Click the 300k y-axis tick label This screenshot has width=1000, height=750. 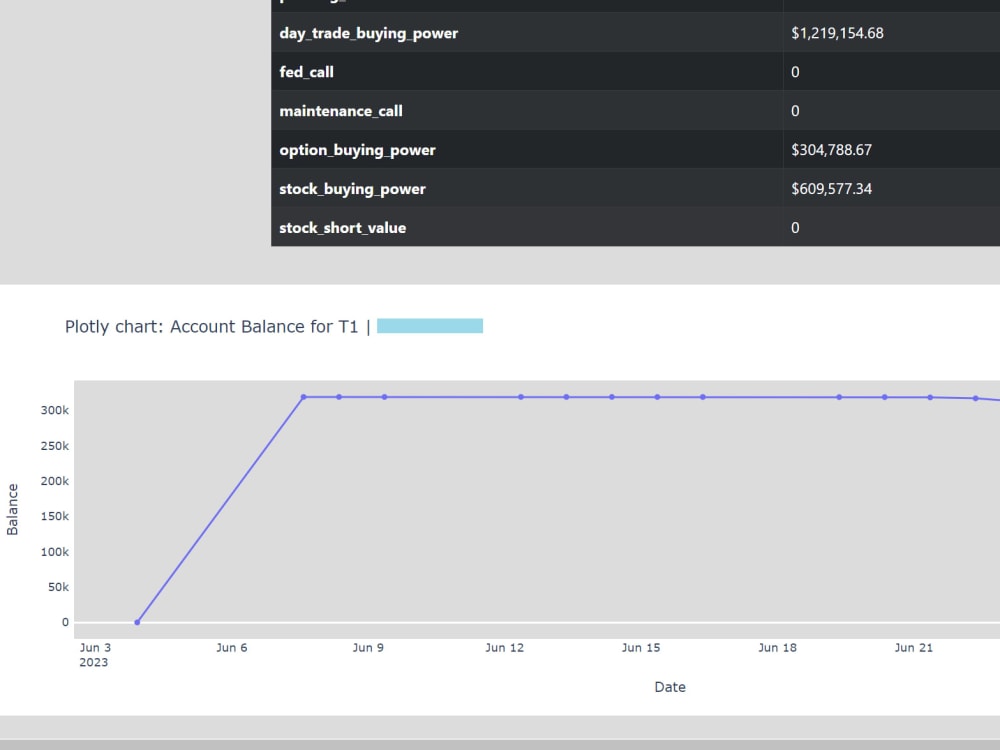pyautogui.click(x=55, y=410)
